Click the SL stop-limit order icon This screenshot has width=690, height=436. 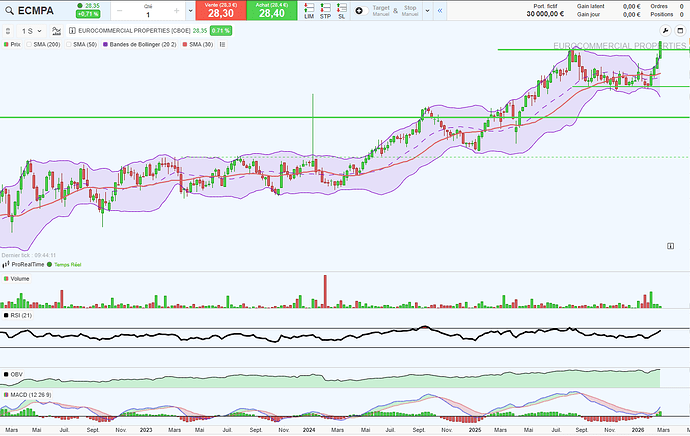(341, 12)
